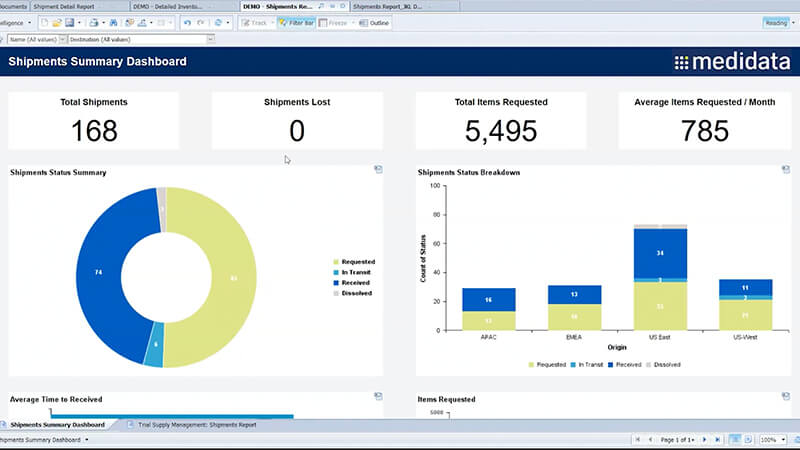Click the Refresh icon
Image resolution: width=800 pixels, height=450 pixels.
[218, 23]
